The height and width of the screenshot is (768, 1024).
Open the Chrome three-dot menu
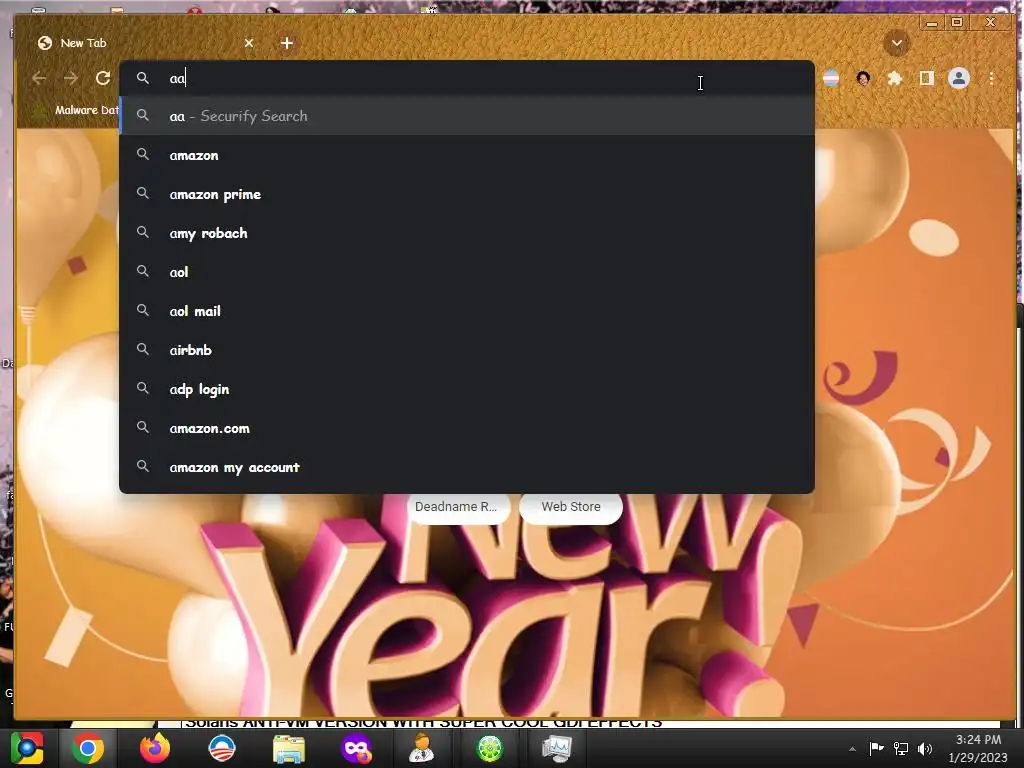coord(991,78)
